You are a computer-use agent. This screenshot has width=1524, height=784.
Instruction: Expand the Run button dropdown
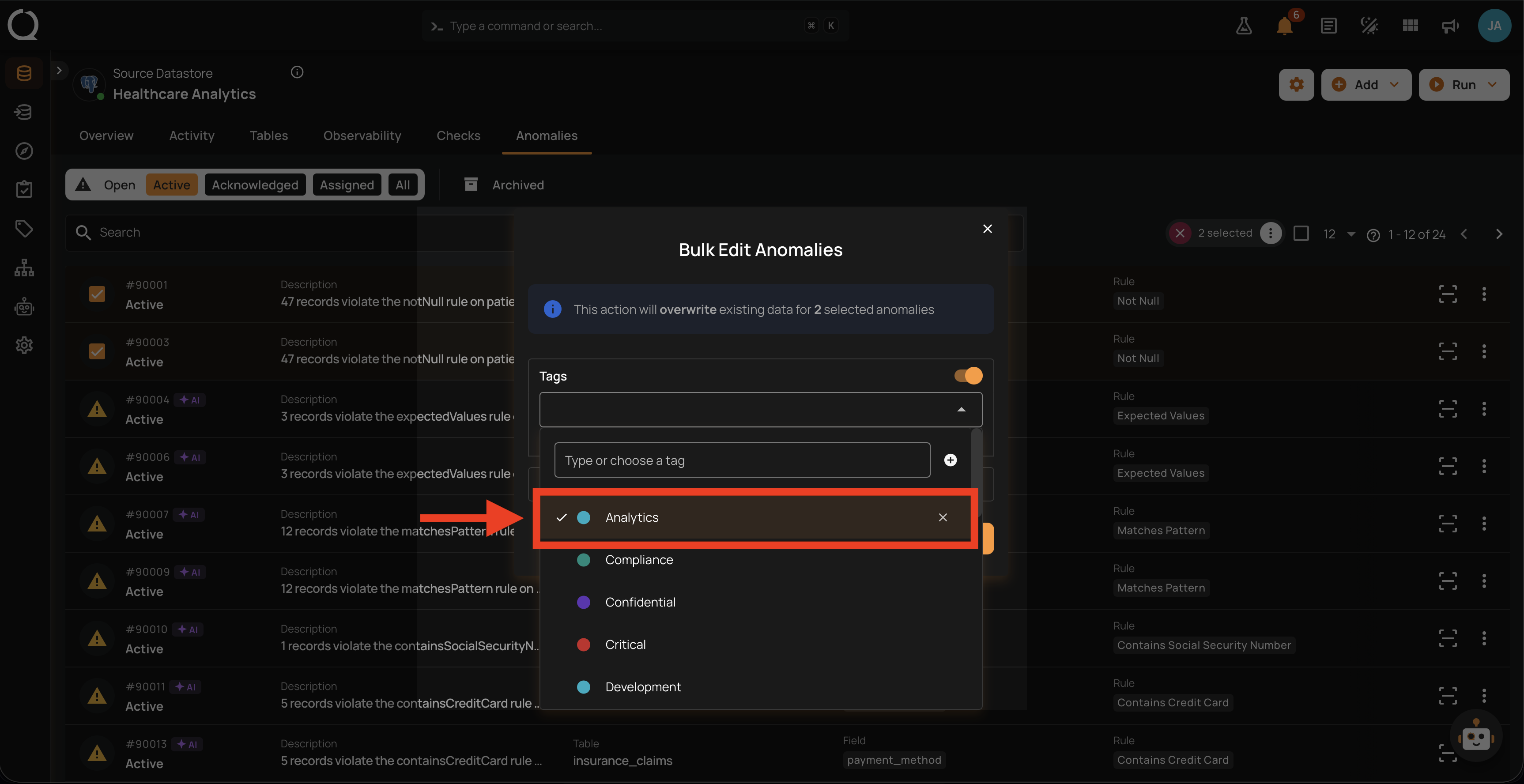[1491, 85]
